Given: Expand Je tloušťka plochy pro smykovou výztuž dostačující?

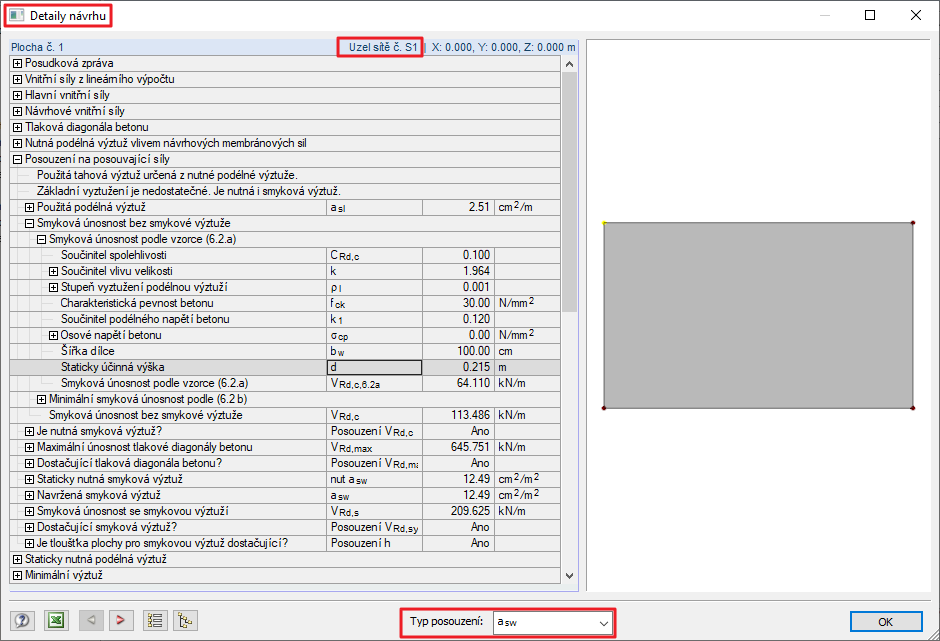Looking at the screenshot, I should click(29, 543).
